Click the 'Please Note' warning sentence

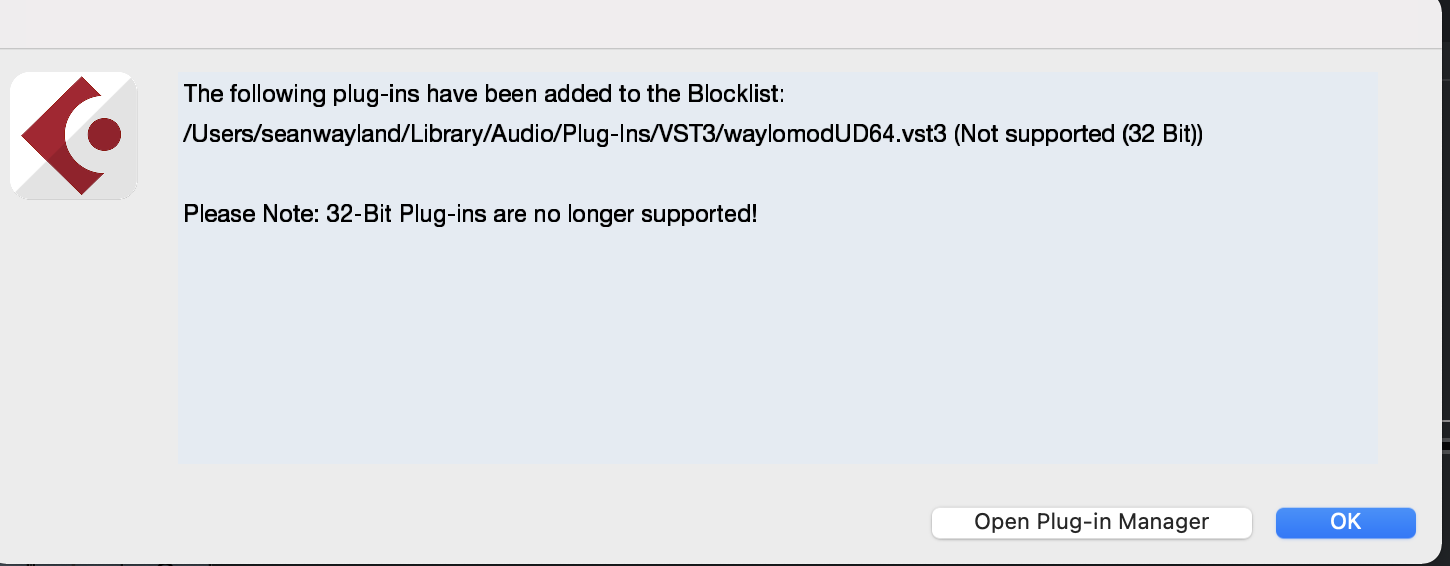tap(470, 213)
